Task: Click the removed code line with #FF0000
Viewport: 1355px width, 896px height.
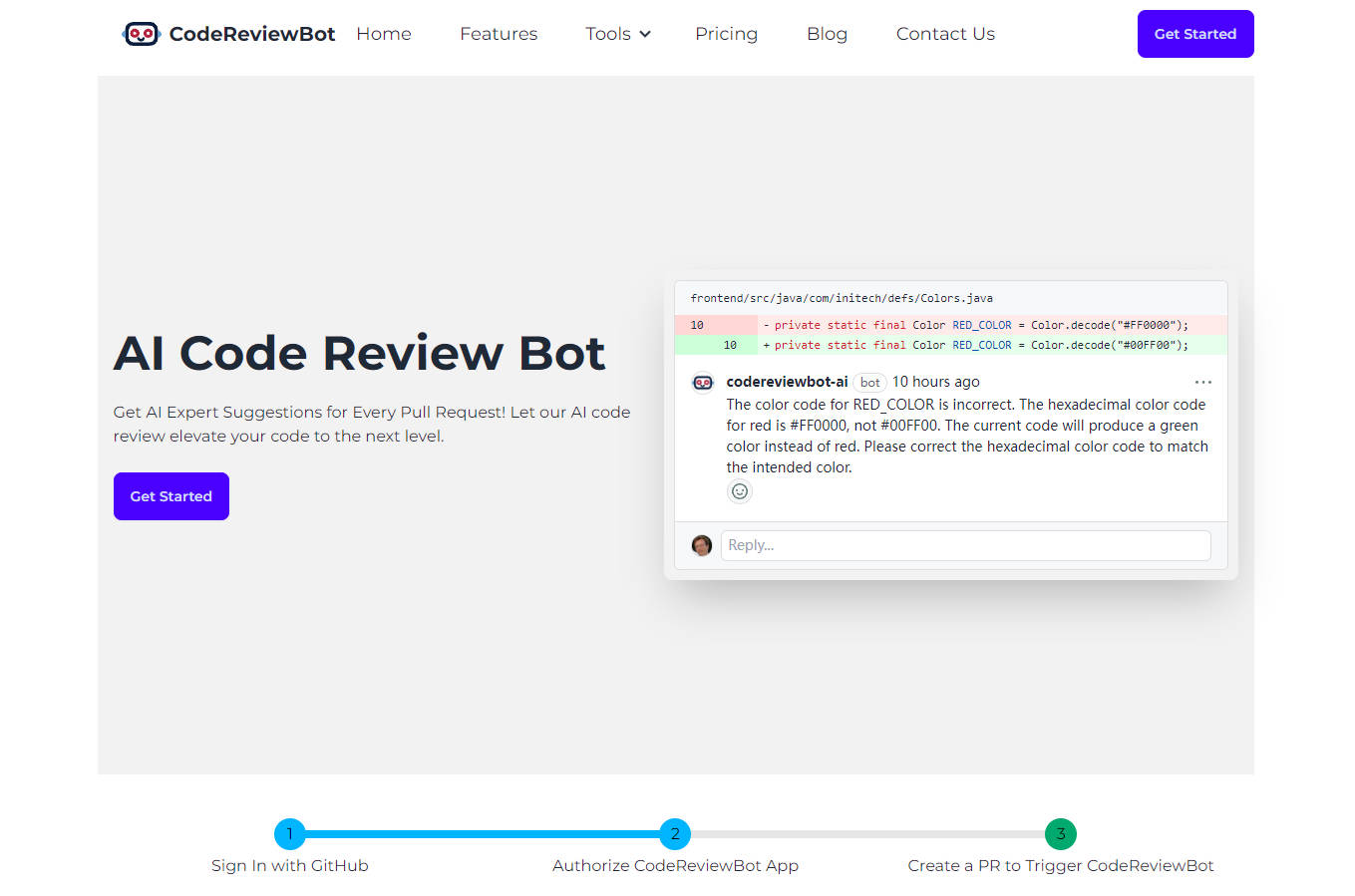Action: (x=951, y=325)
